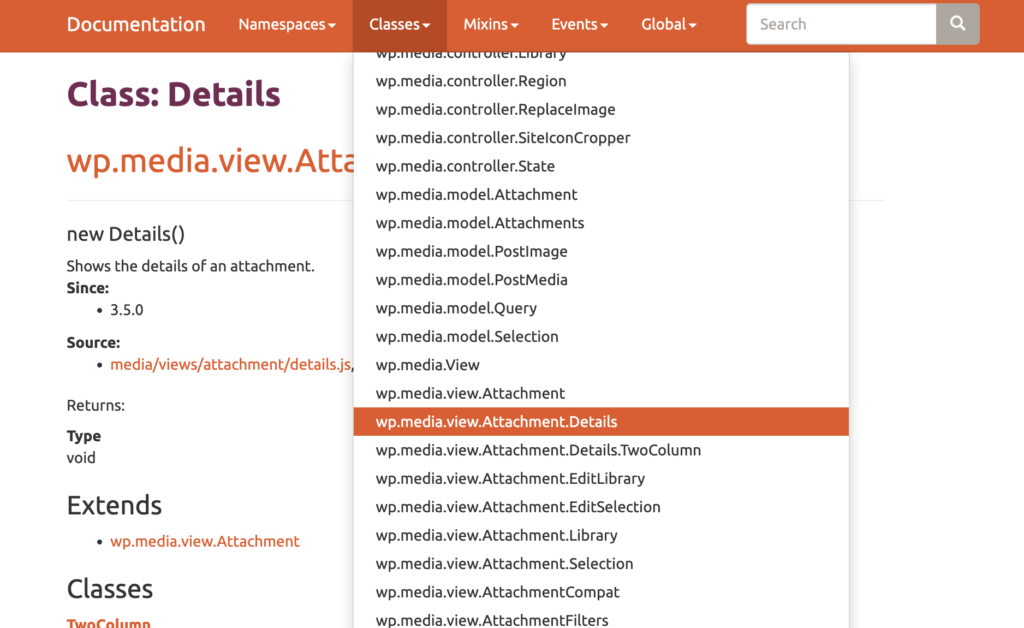Screen dimensions: 1024x628
Task: Open wp.media.model.Query class page
Action: [x=456, y=308]
